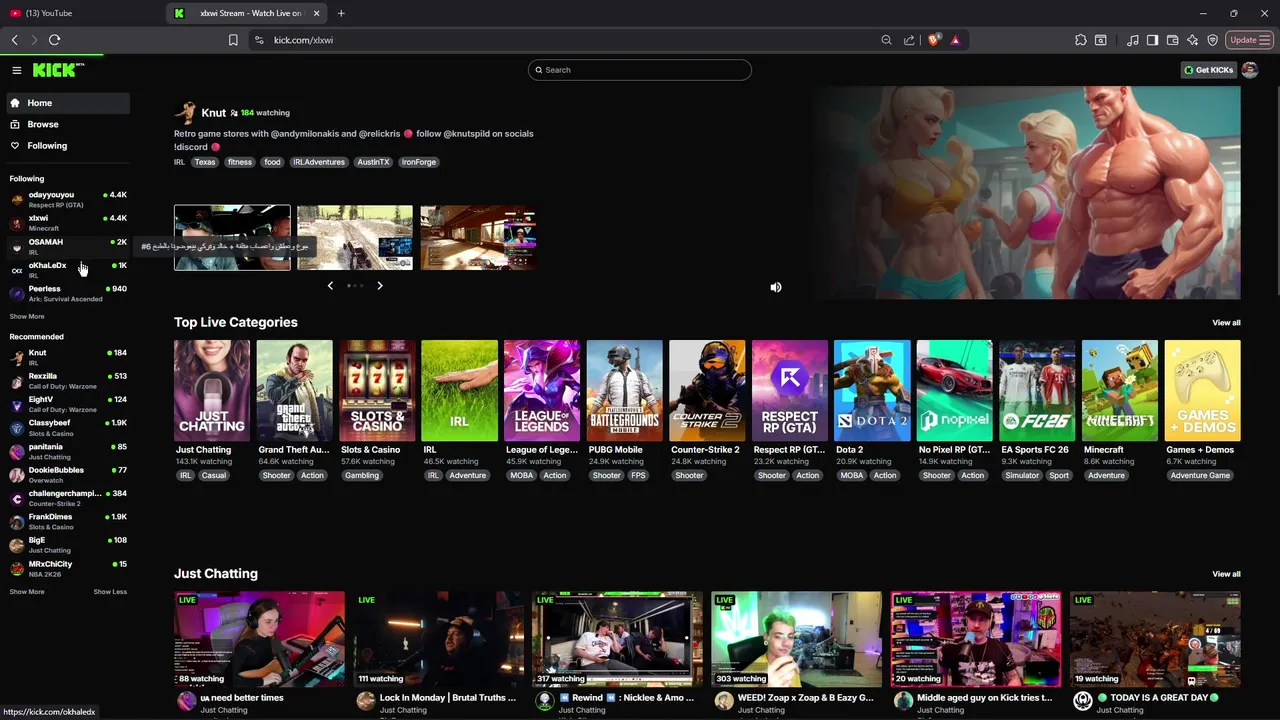The width and height of the screenshot is (1280, 720).
Task: Open Peerless channel in Following list
Action: pyautogui.click(x=68, y=293)
